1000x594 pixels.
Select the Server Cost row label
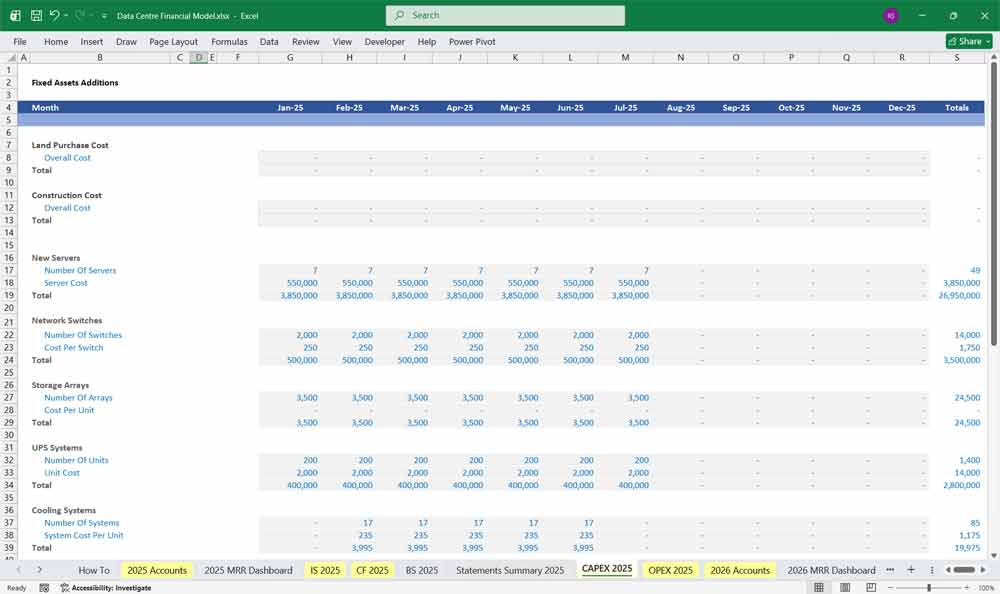(67, 282)
